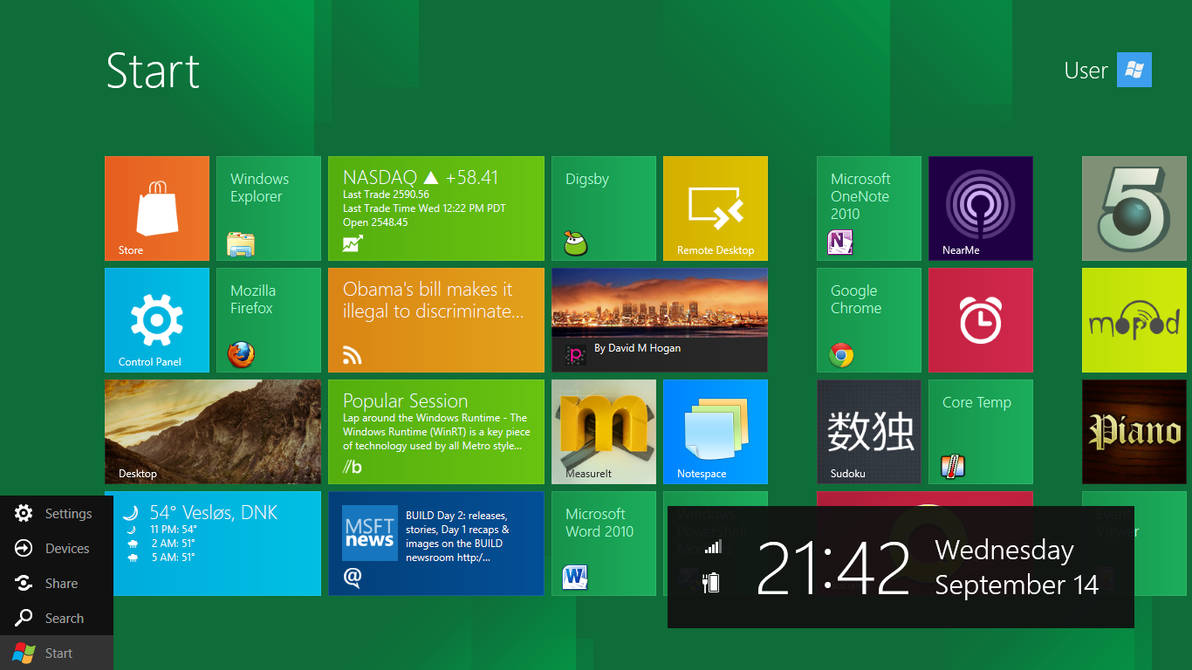Launch the Piano app
The image size is (1192, 670).
(x=1133, y=431)
